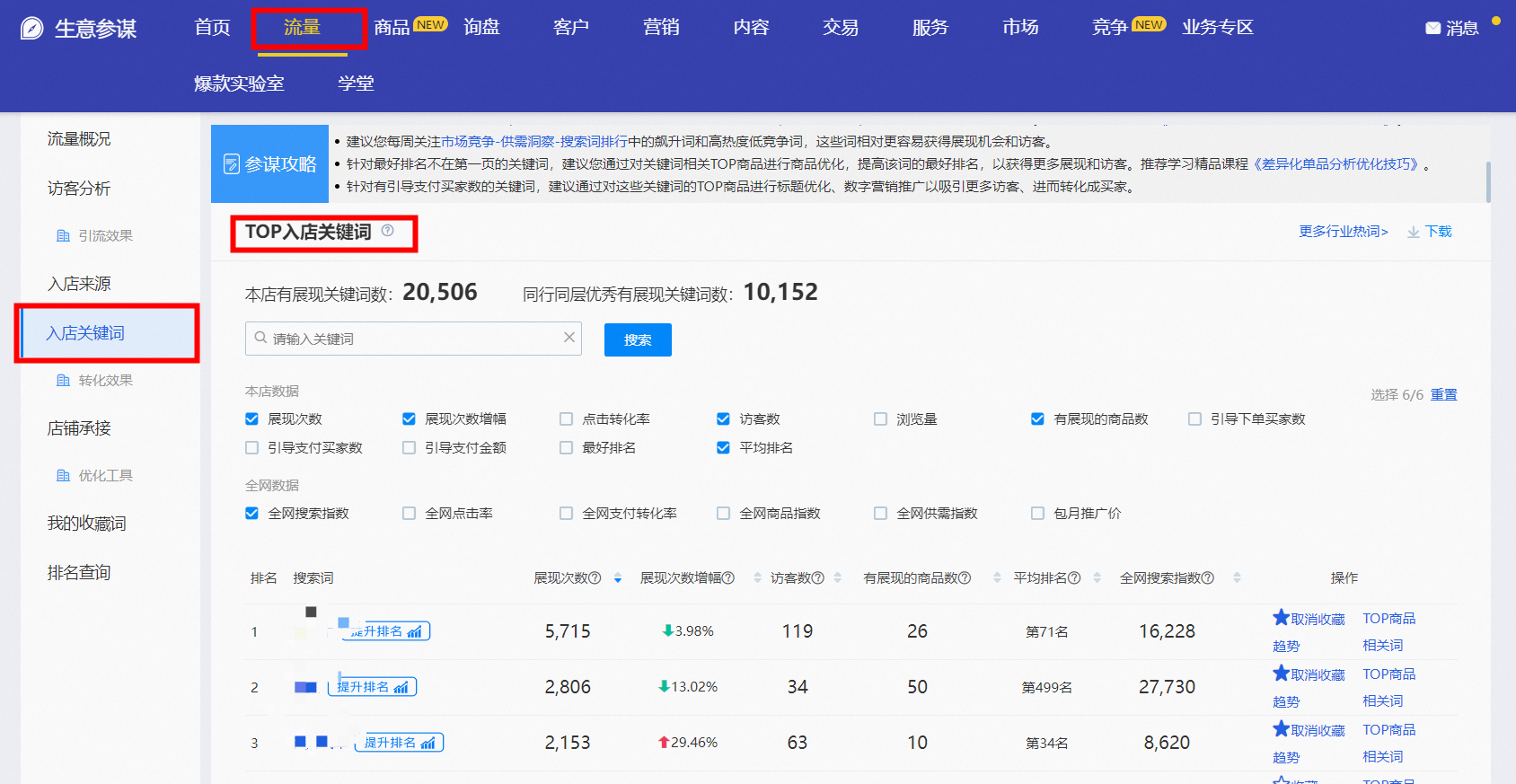This screenshot has width=1516, height=784.
Task: Click star icon in row 2 取消收藏
Action: (1282, 673)
